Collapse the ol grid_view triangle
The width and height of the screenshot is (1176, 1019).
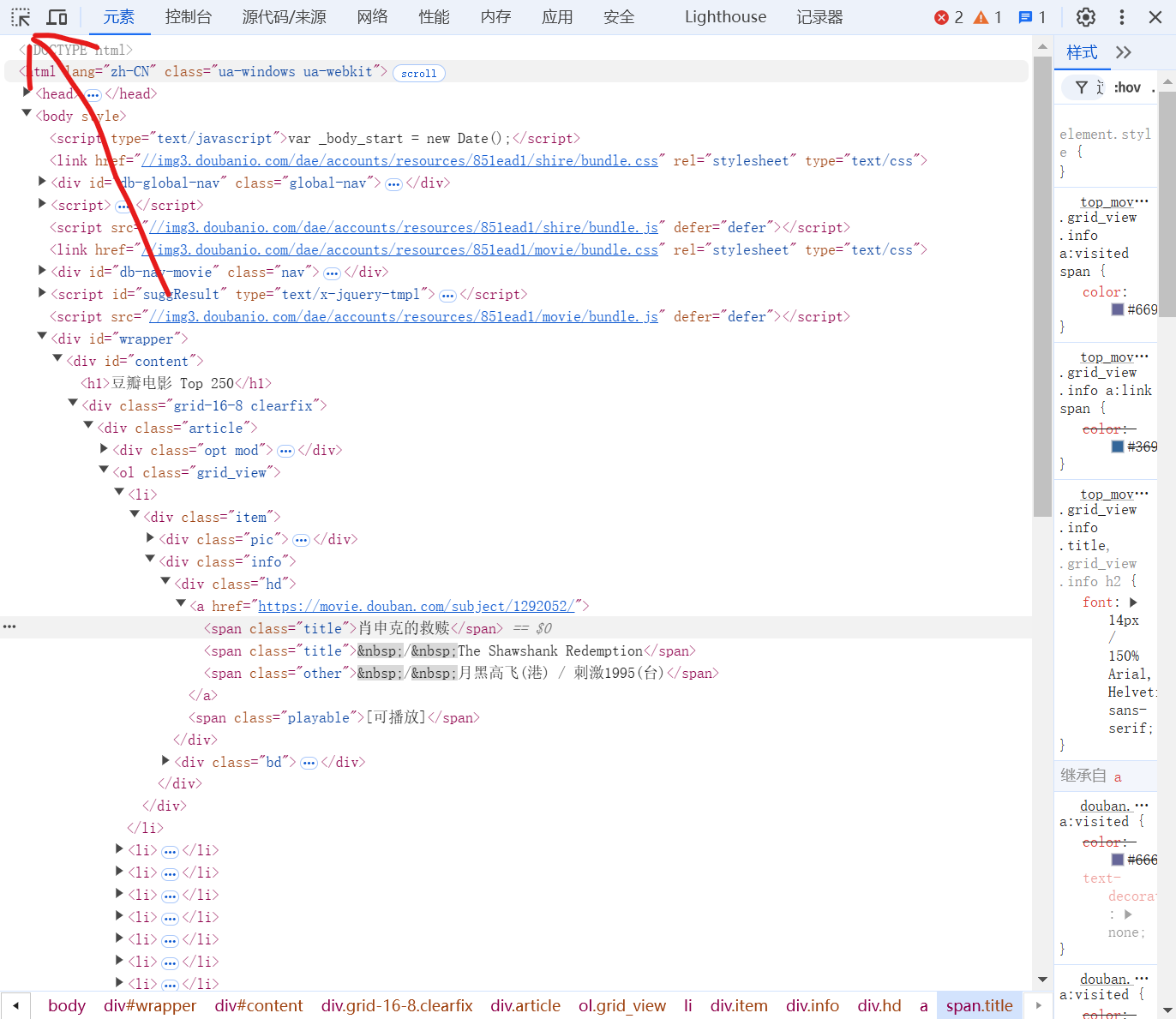(x=104, y=471)
